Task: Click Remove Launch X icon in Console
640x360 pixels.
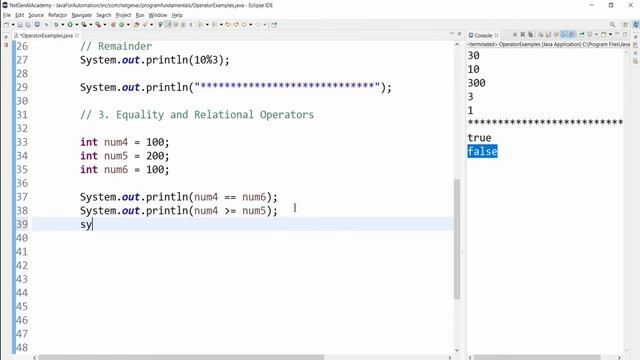Action: click(522, 35)
